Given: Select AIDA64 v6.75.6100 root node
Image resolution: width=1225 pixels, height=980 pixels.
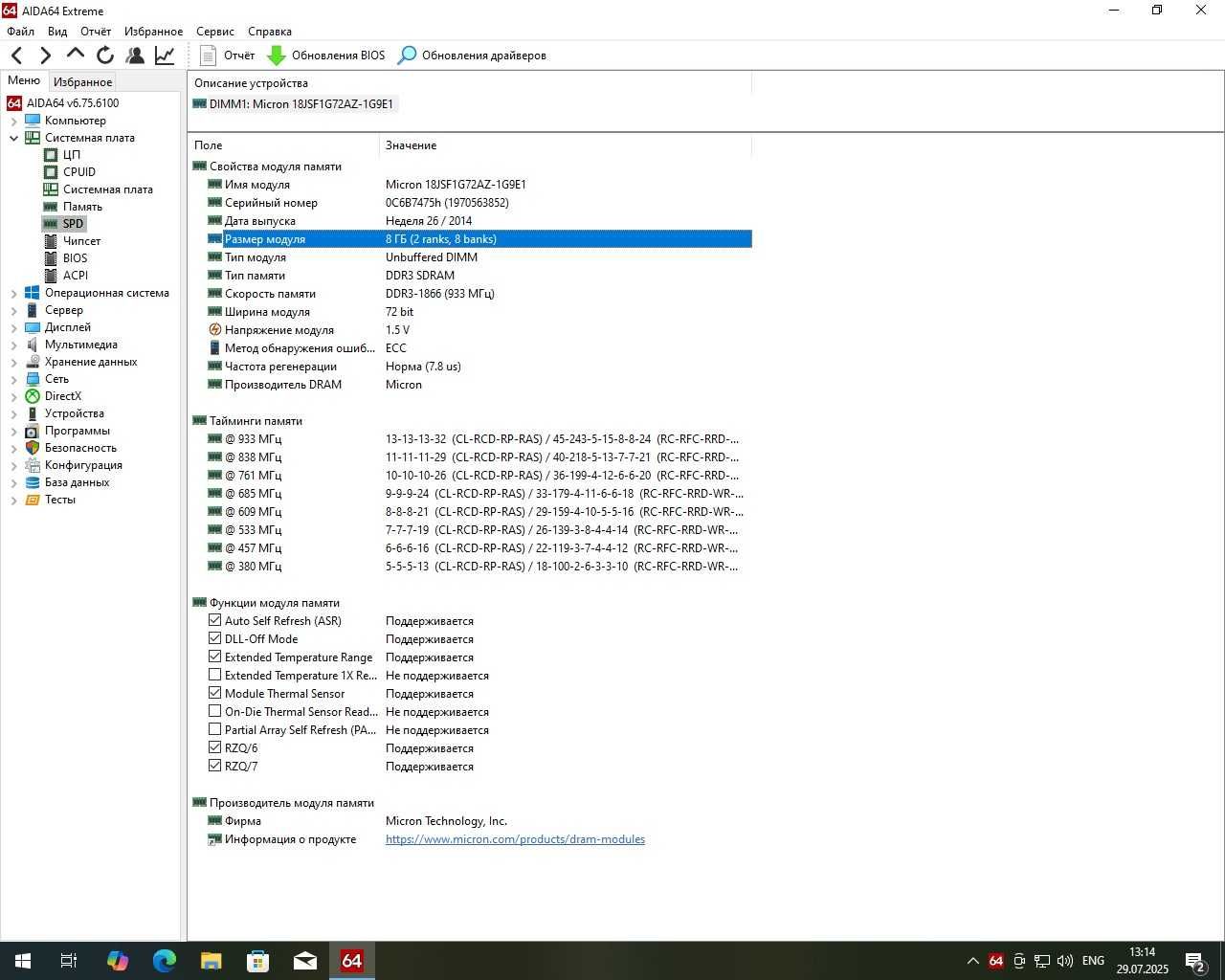Looking at the screenshot, I should pyautogui.click(x=73, y=103).
